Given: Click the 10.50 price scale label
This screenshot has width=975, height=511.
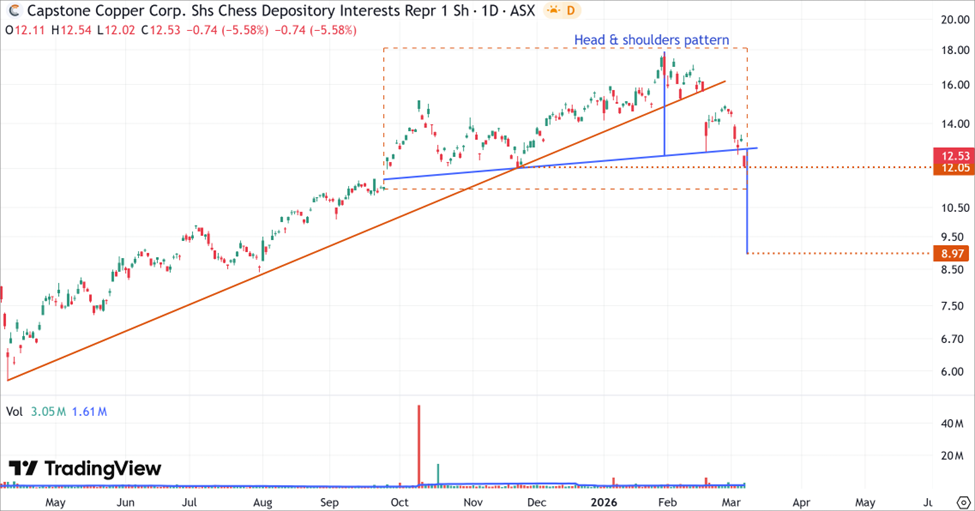Looking at the screenshot, I should point(954,208).
